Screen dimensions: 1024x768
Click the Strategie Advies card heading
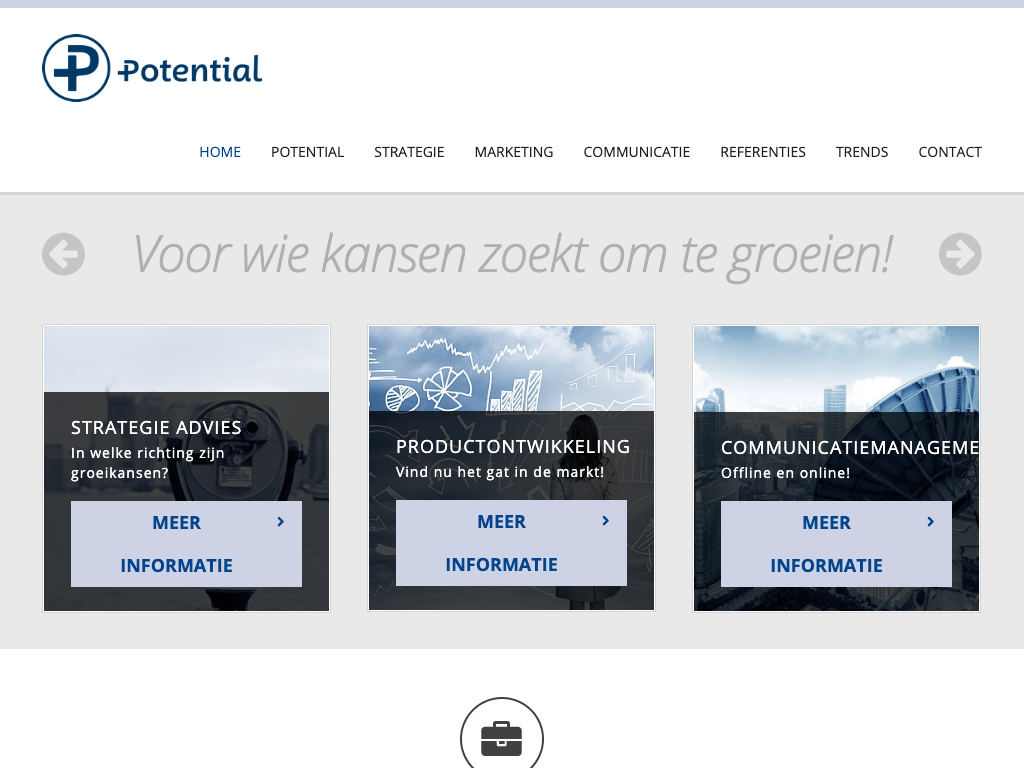click(156, 428)
